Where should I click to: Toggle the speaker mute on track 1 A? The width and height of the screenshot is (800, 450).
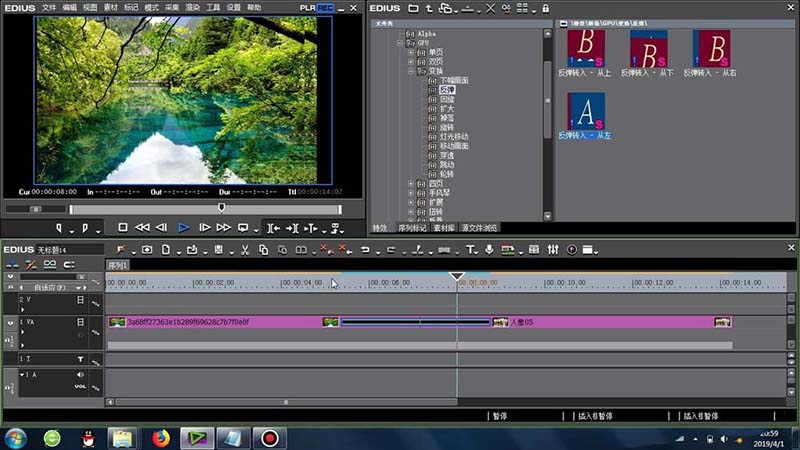[80, 375]
